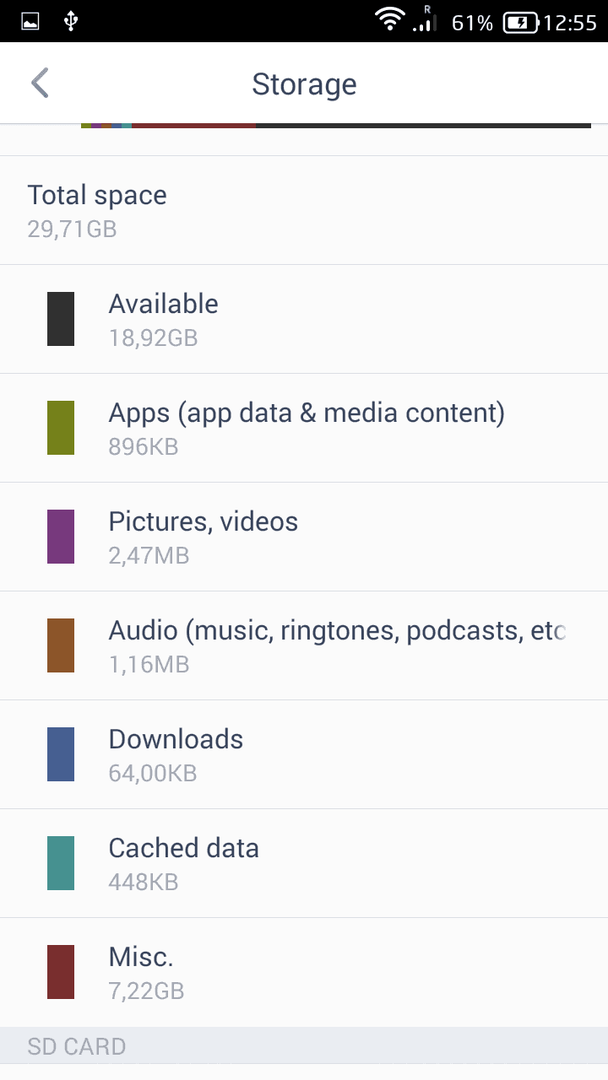Image resolution: width=608 pixels, height=1080 pixels.
Task: Open Apps (app data & media content)
Action: click(304, 428)
